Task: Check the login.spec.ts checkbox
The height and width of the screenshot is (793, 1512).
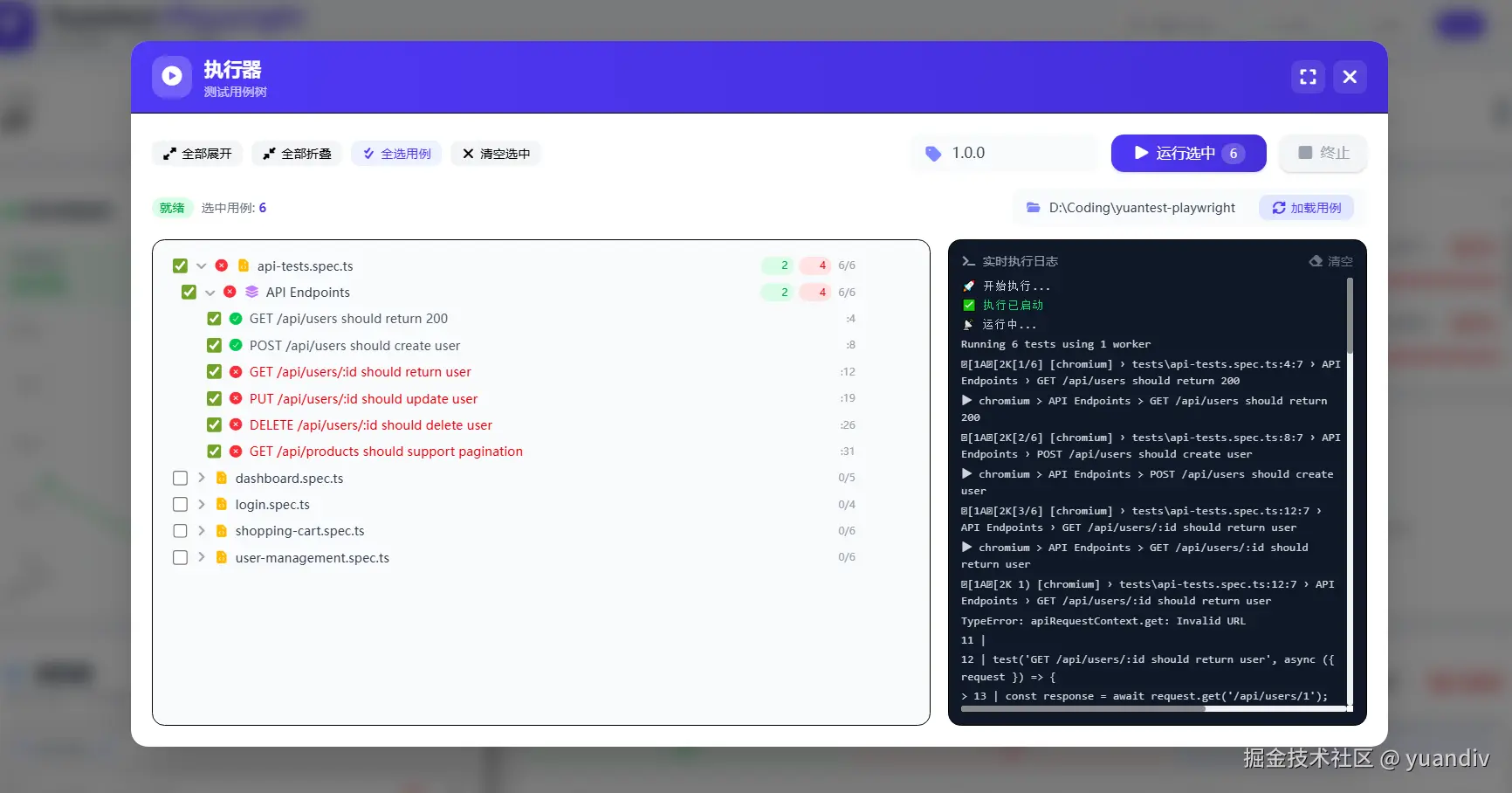Action: pyautogui.click(x=181, y=504)
